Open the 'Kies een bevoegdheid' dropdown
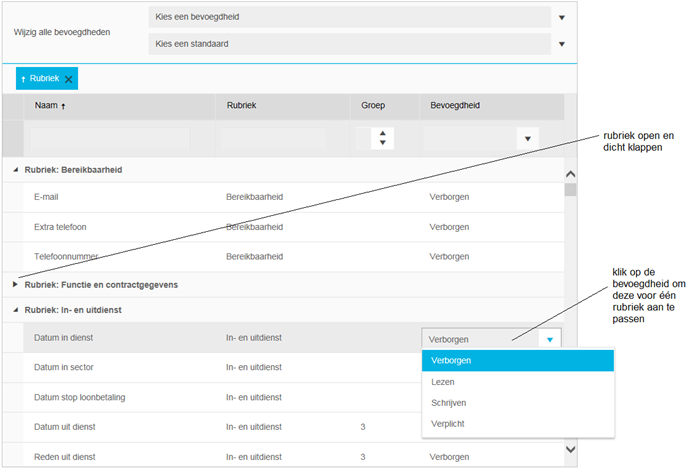The width and height of the screenshot is (687, 471). click(561, 18)
